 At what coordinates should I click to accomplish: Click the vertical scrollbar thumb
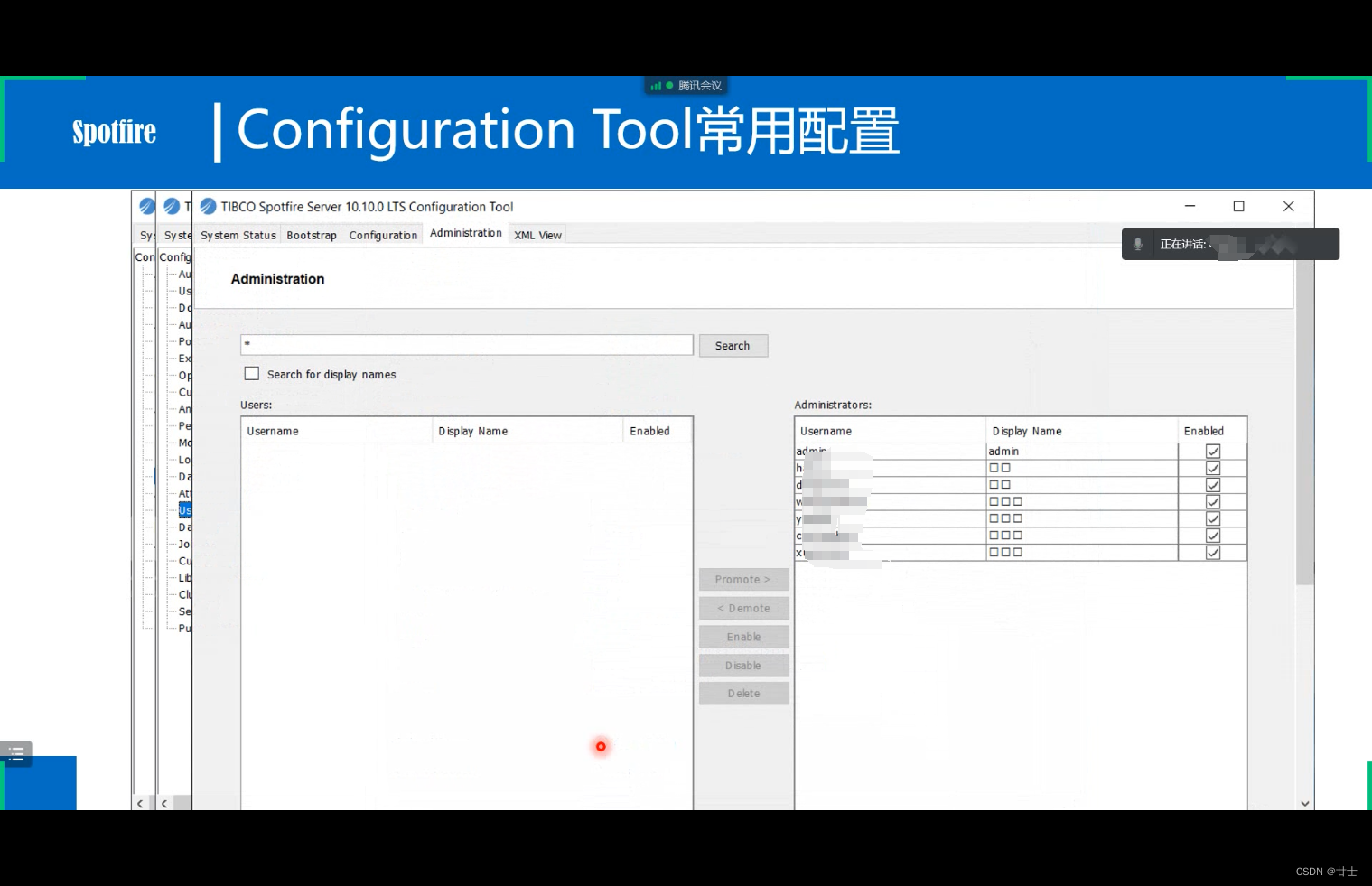click(1304, 415)
